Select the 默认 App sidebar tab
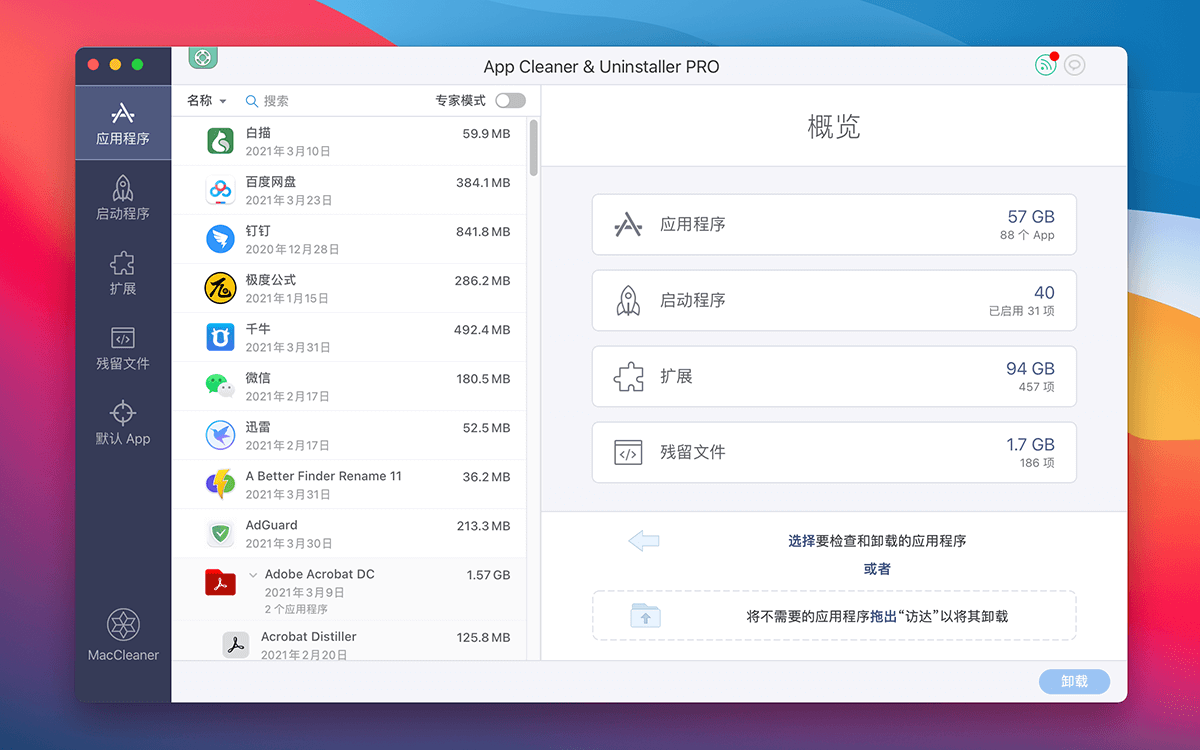The image size is (1200, 750). click(123, 423)
